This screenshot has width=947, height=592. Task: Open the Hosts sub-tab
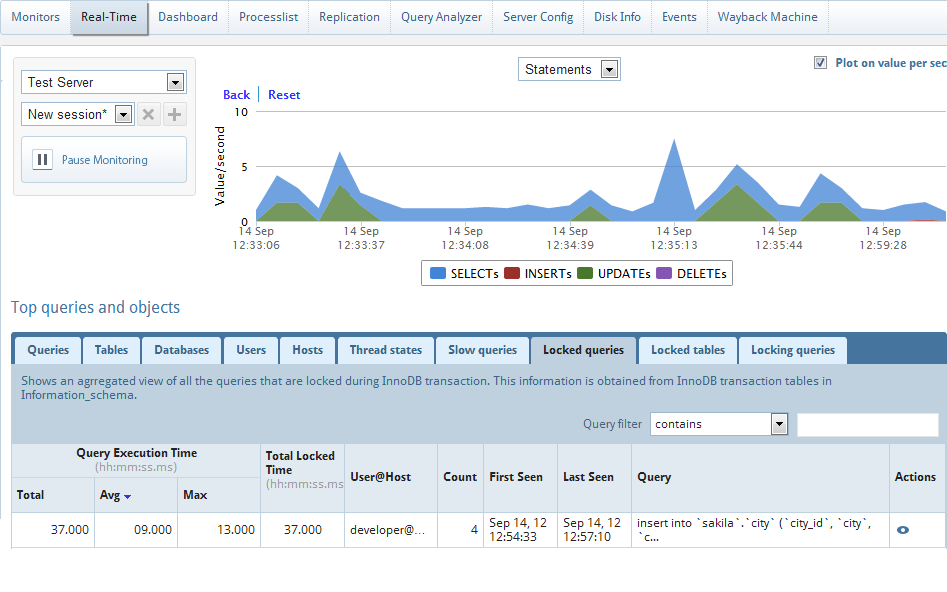coord(307,350)
